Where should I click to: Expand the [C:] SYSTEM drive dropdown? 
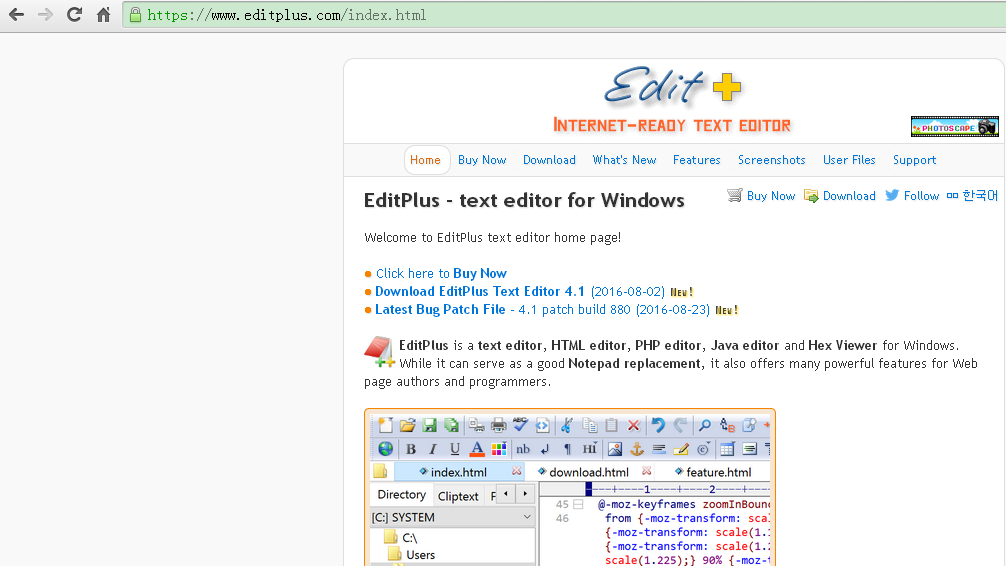[527, 517]
